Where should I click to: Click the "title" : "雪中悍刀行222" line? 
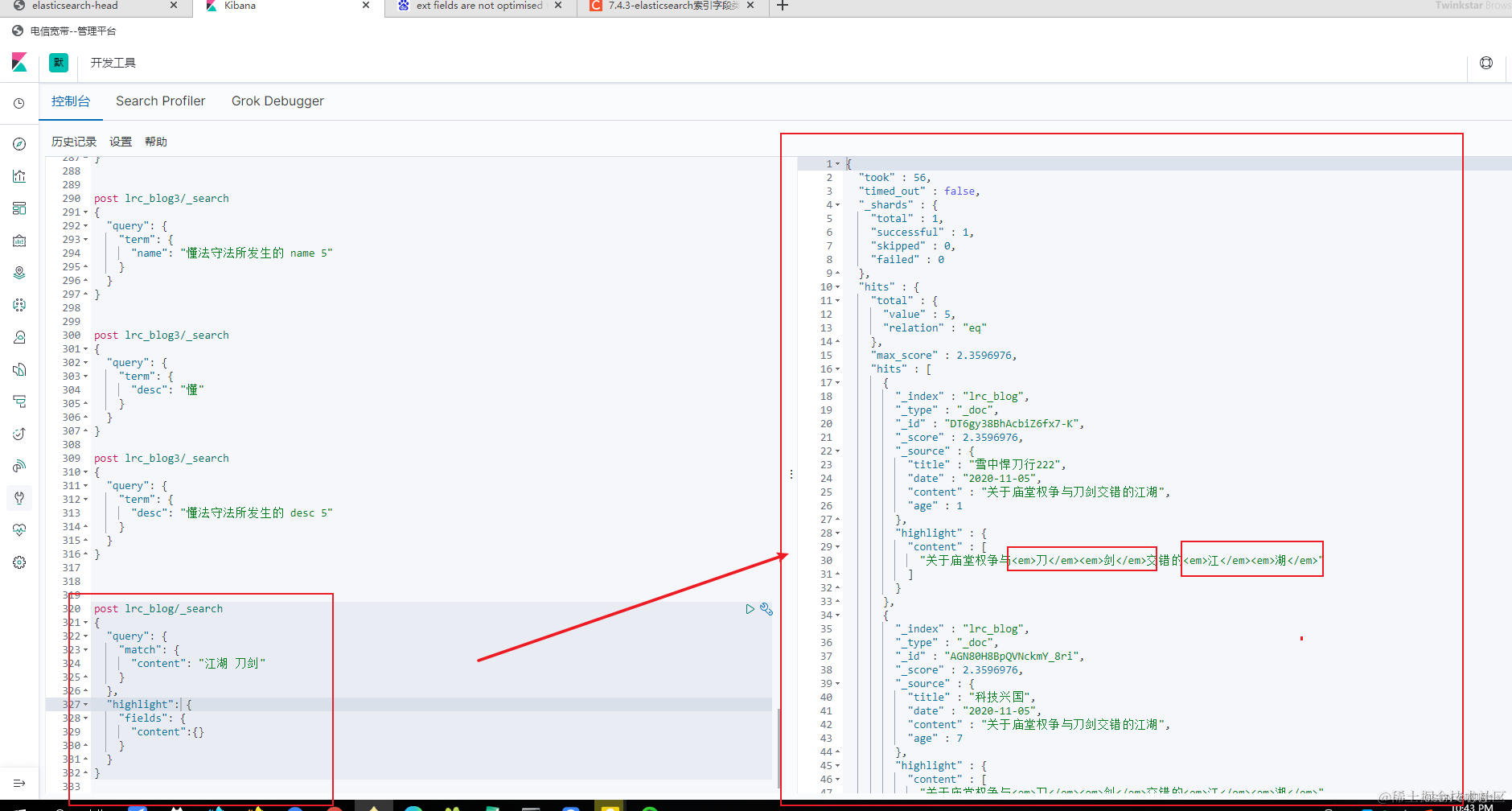tap(987, 465)
